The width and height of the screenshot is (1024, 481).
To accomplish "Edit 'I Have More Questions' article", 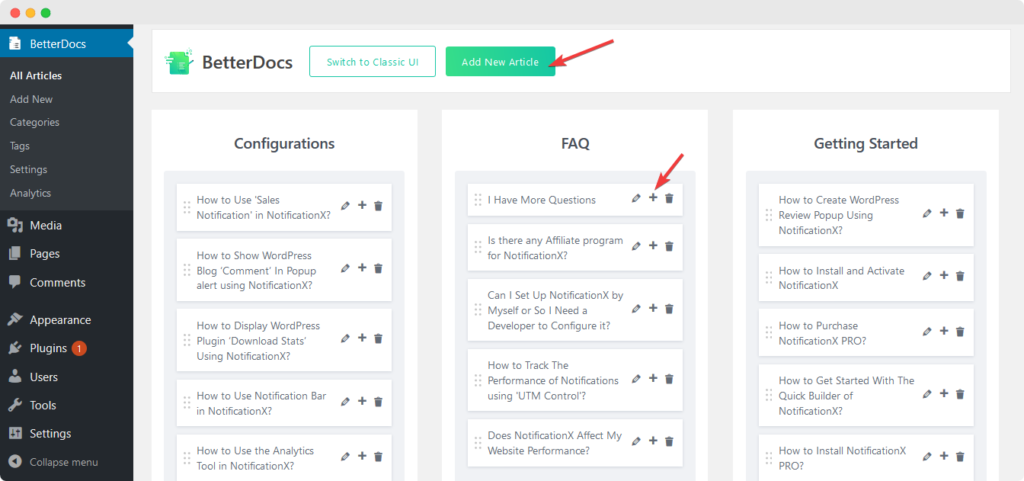I will click(x=637, y=198).
